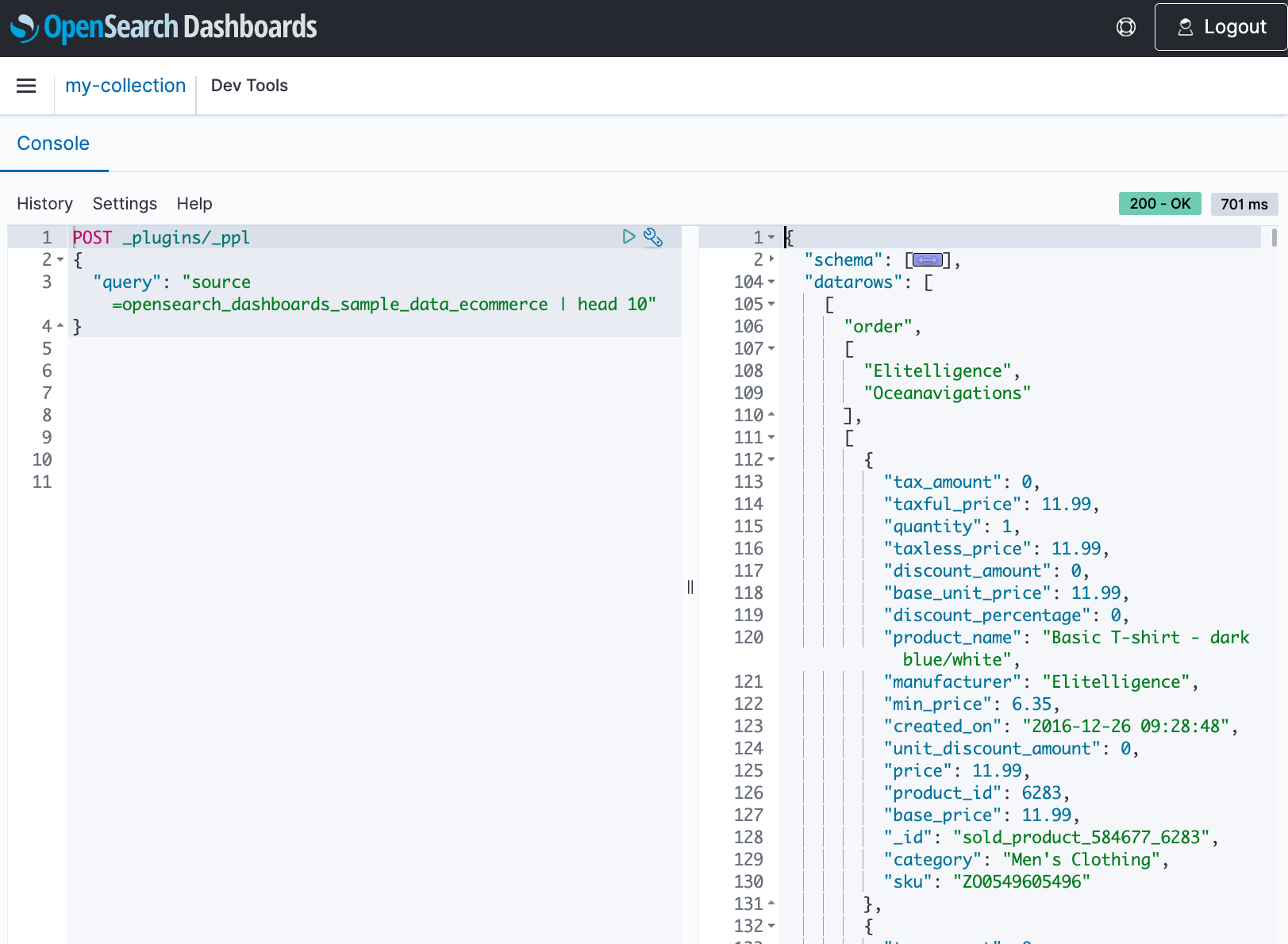The height and width of the screenshot is (944, 1288).
Task: Collapse the request body at line 2
Action: pos(59,259)
